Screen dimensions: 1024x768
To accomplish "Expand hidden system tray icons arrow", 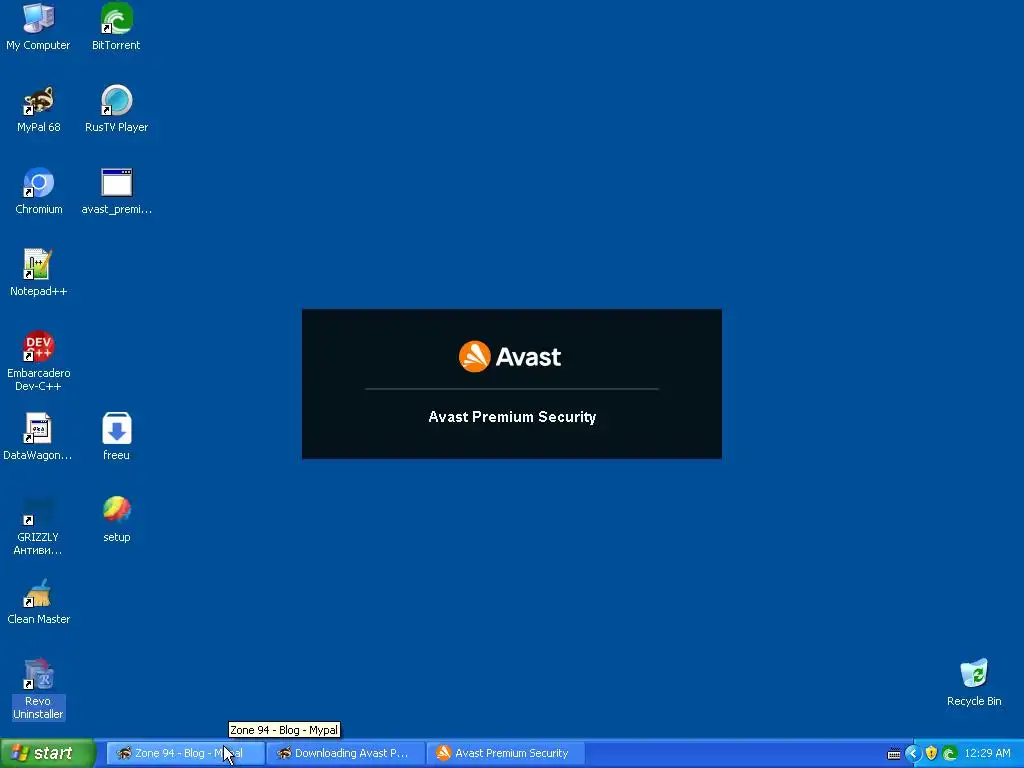I will tap(913, 754).
